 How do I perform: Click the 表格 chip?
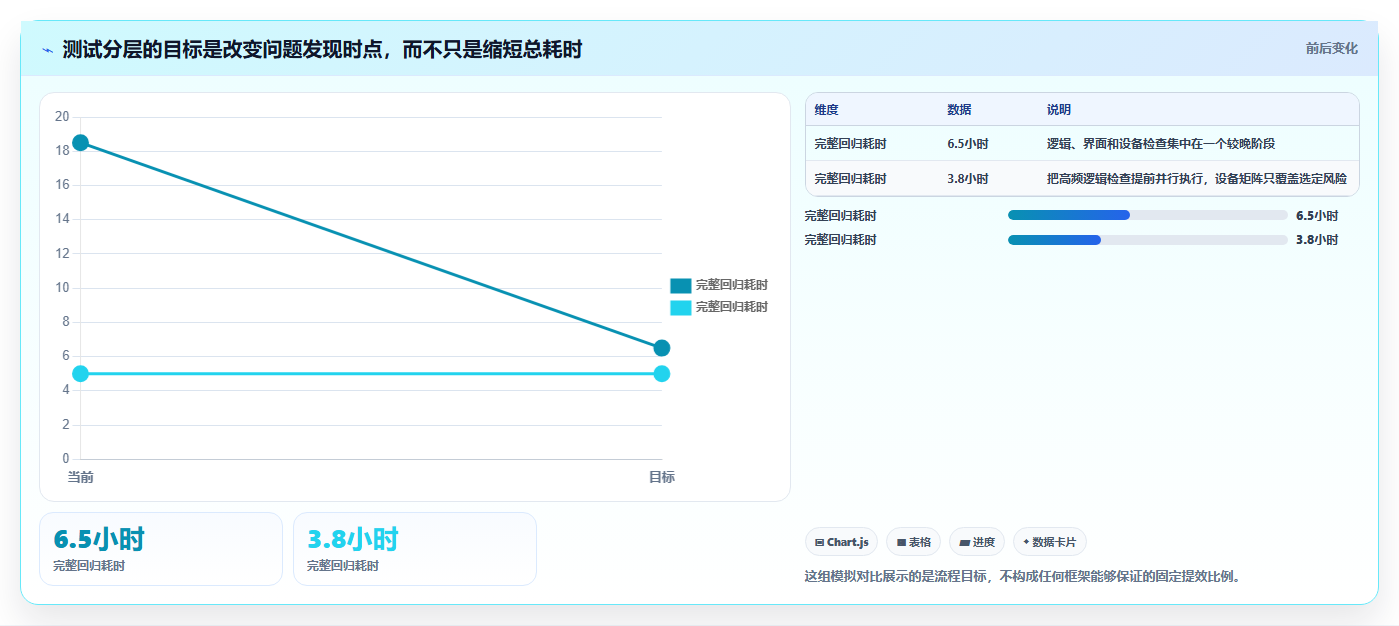pyautogui.click(x=914, y=542)
